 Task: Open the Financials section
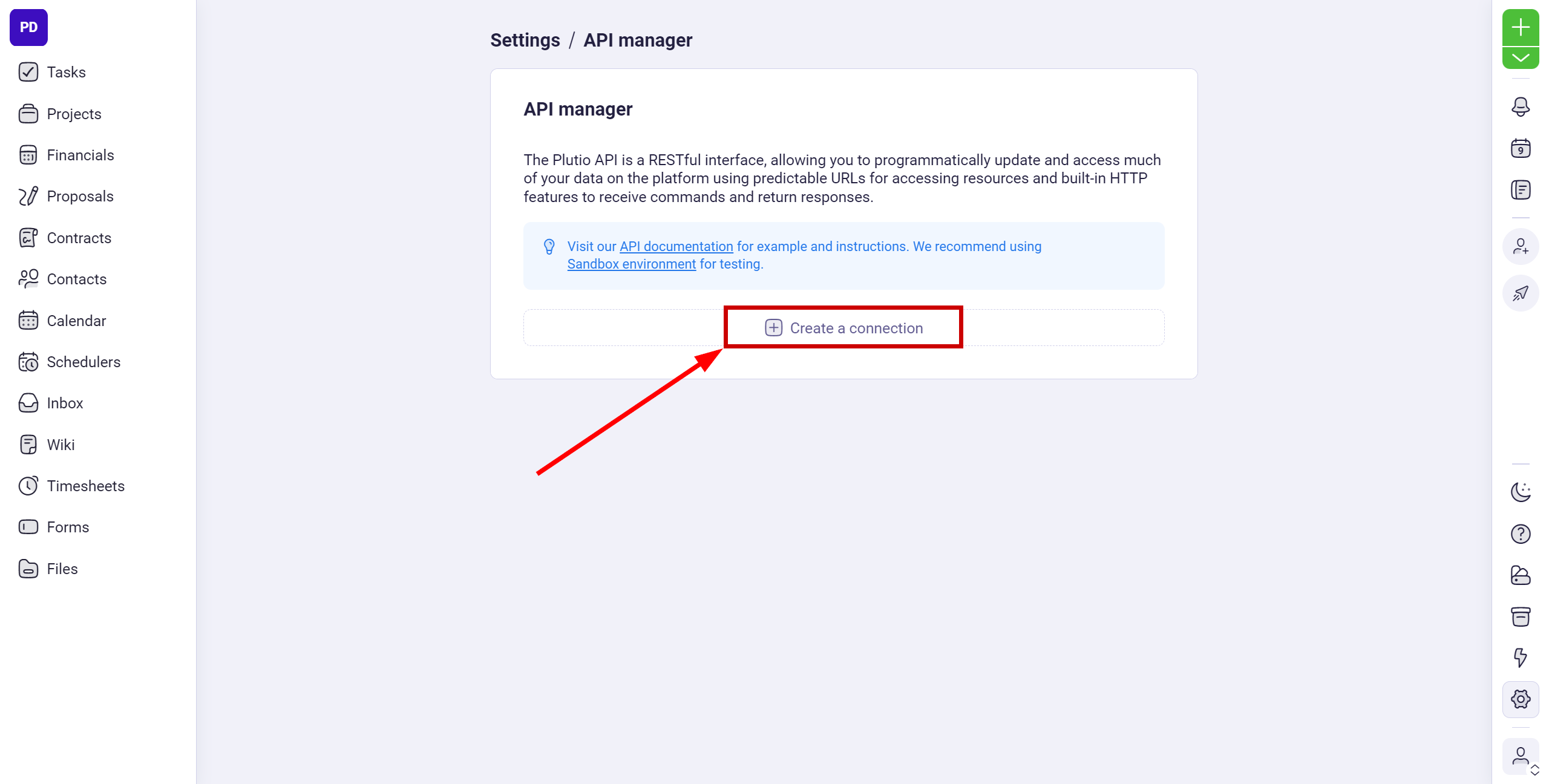pos(80,154)
